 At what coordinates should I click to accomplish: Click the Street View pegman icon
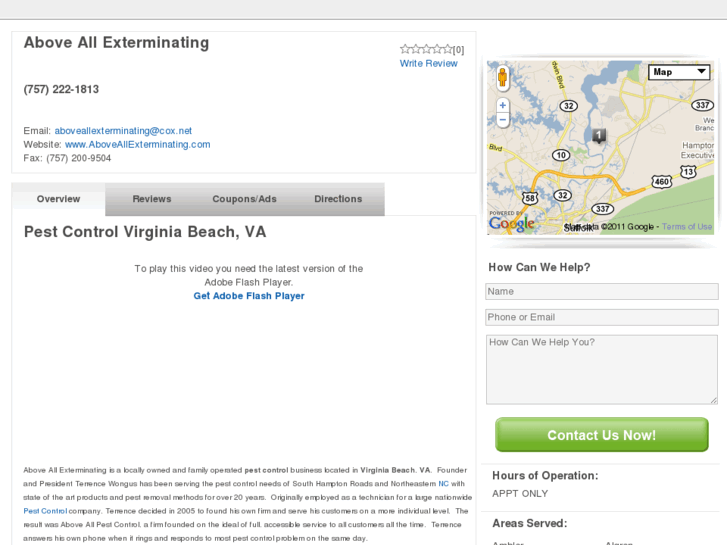pos(502,77)
